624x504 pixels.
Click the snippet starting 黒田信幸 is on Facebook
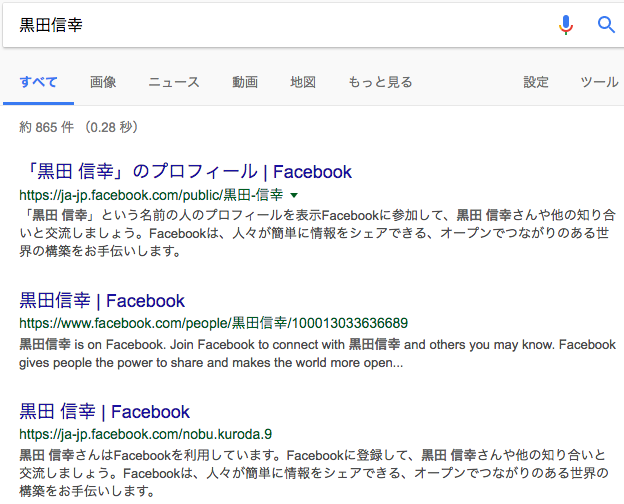coord(318,354)
